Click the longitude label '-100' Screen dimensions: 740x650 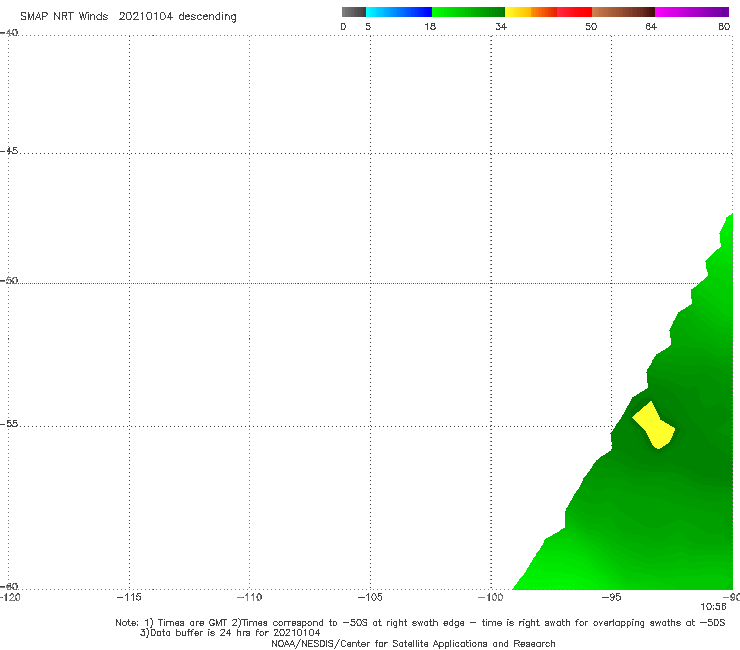pyautogui.click(x=490, y=597)
